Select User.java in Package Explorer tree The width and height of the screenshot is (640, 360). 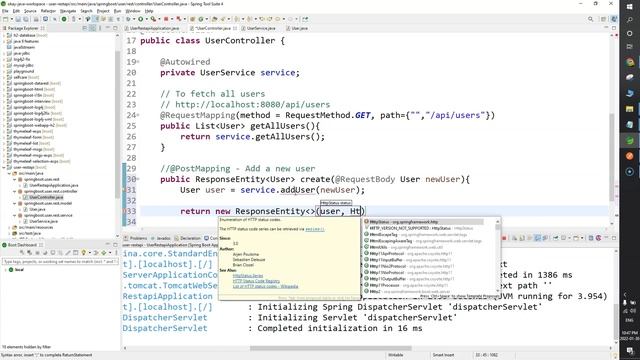[x=37, y=209]
